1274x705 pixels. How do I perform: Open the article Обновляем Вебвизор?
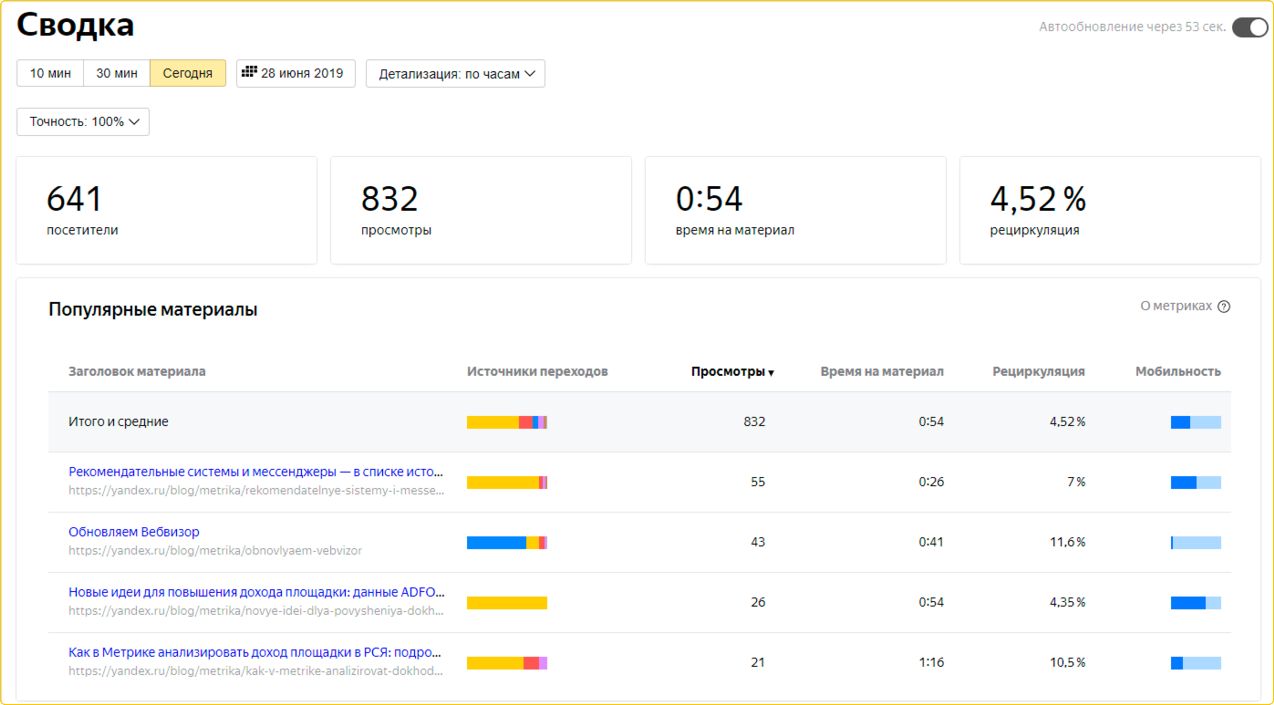tap(134, 531)
